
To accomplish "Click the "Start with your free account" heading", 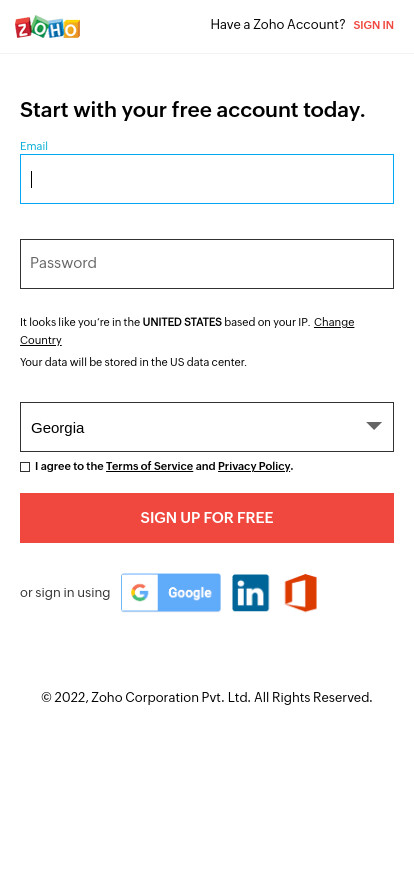I will (x=193, y=110).
